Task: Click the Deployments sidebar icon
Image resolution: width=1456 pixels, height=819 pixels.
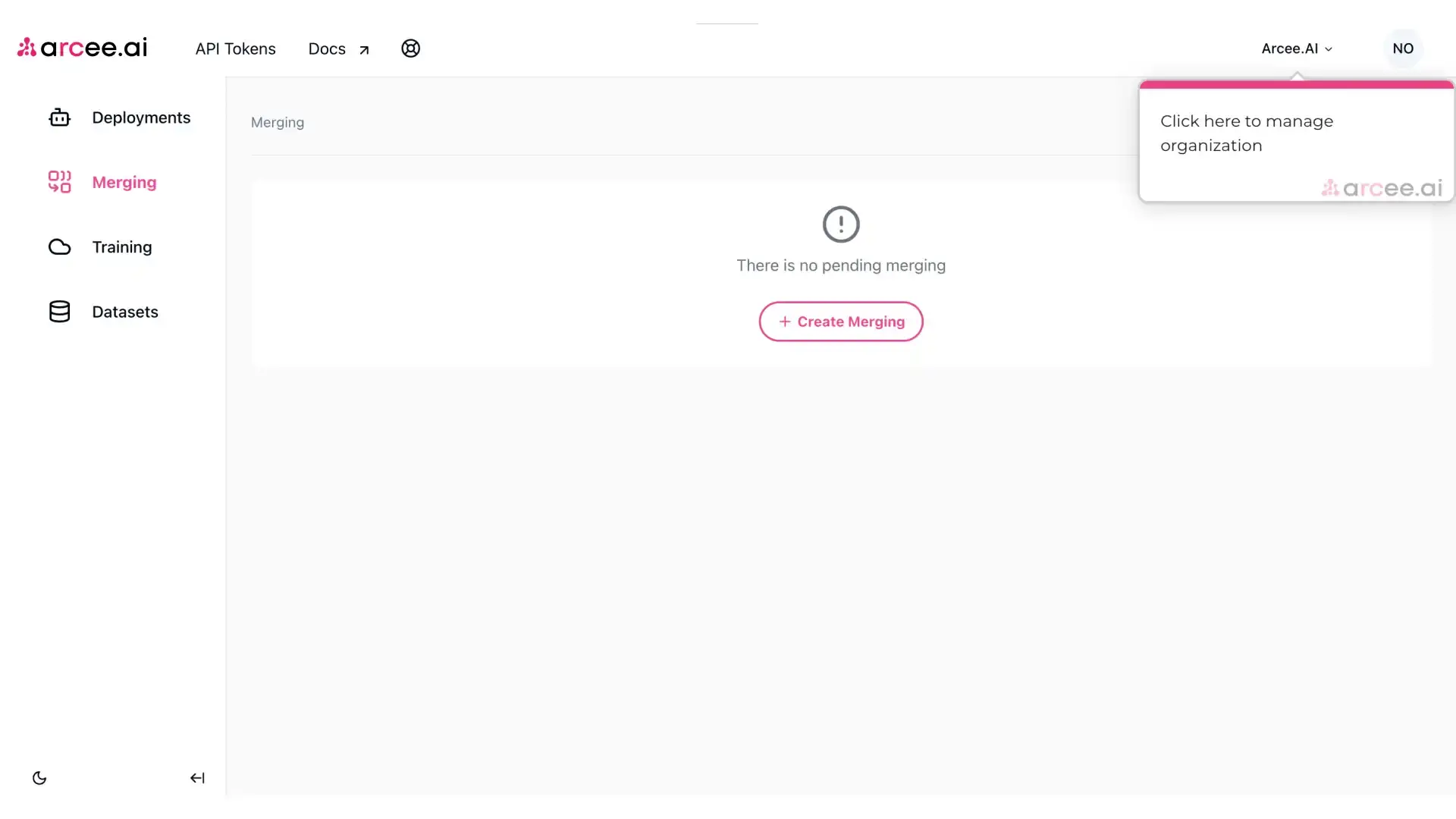Action: pos(60,117)
